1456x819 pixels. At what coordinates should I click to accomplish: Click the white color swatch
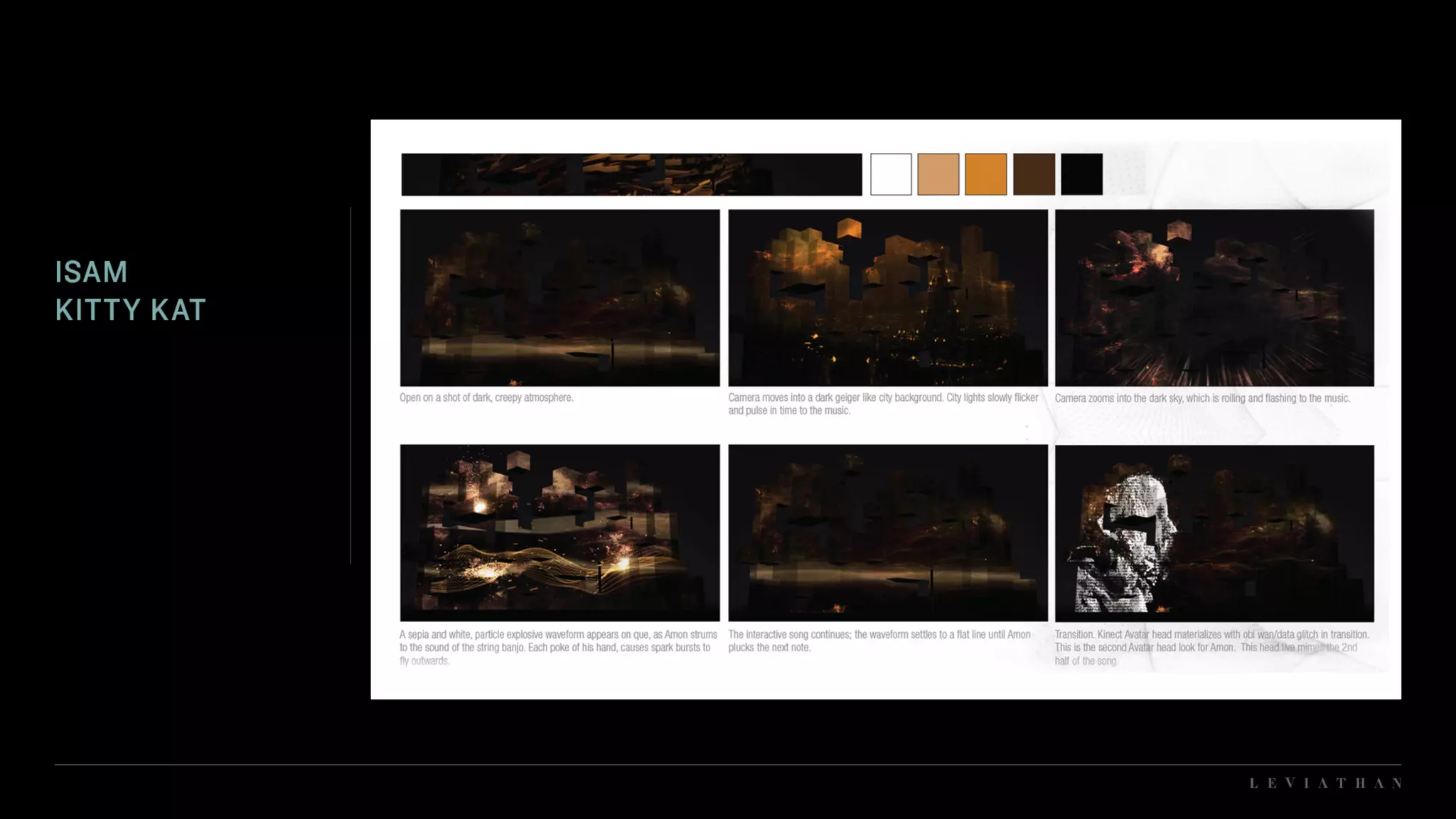click(x=890, y=174)
